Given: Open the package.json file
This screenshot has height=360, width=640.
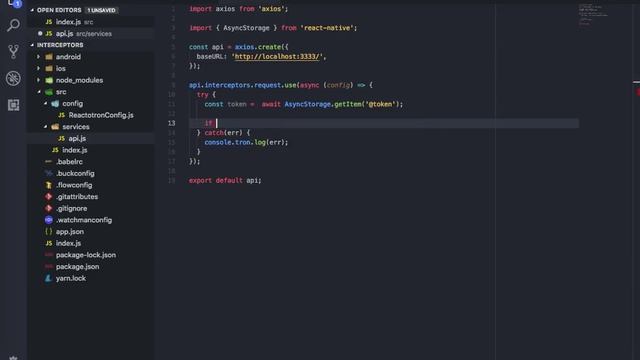Looking at the screenshot, I should pos(77,267).
